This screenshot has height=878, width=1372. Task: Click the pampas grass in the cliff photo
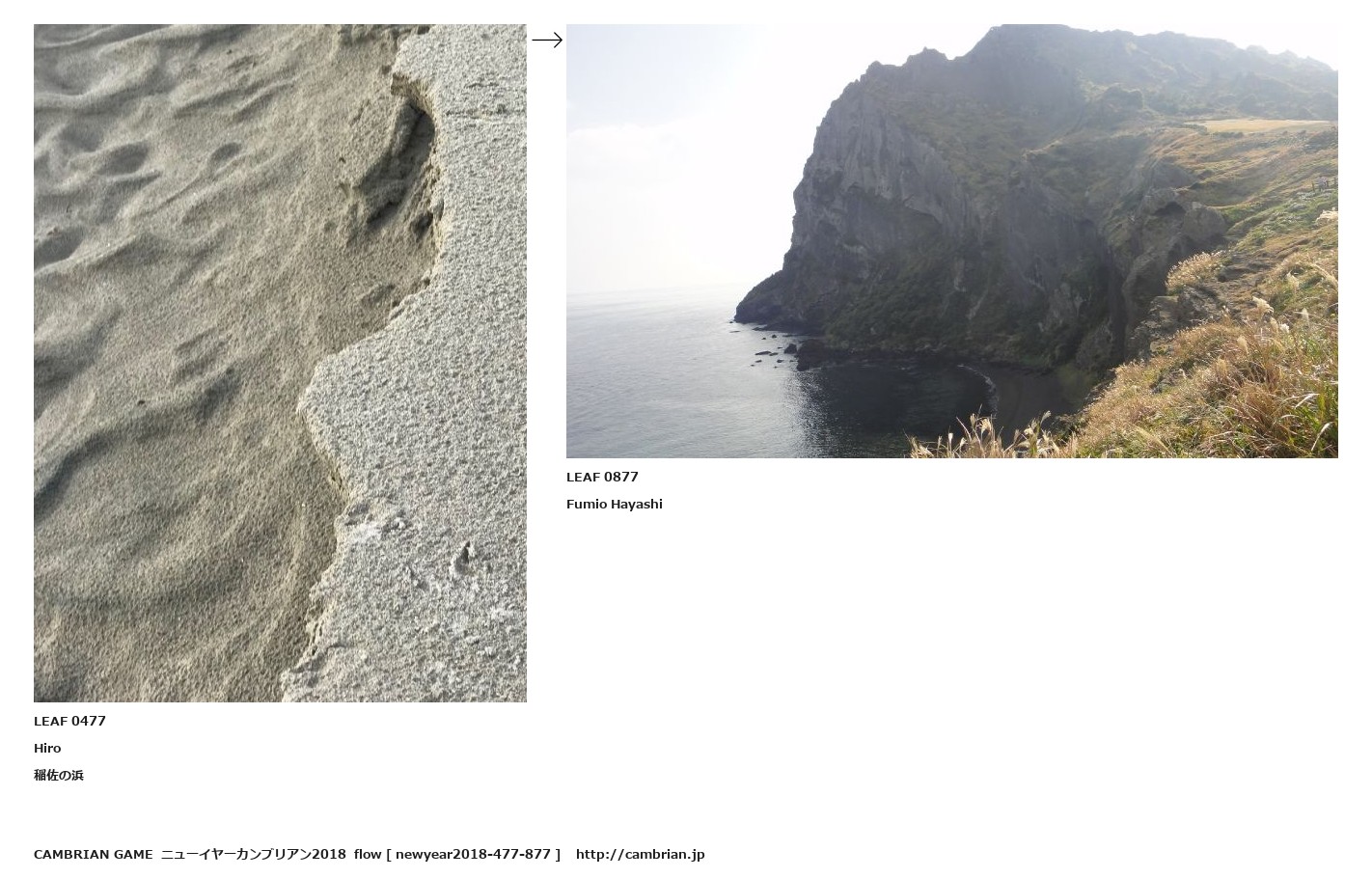pos(1245,386)
